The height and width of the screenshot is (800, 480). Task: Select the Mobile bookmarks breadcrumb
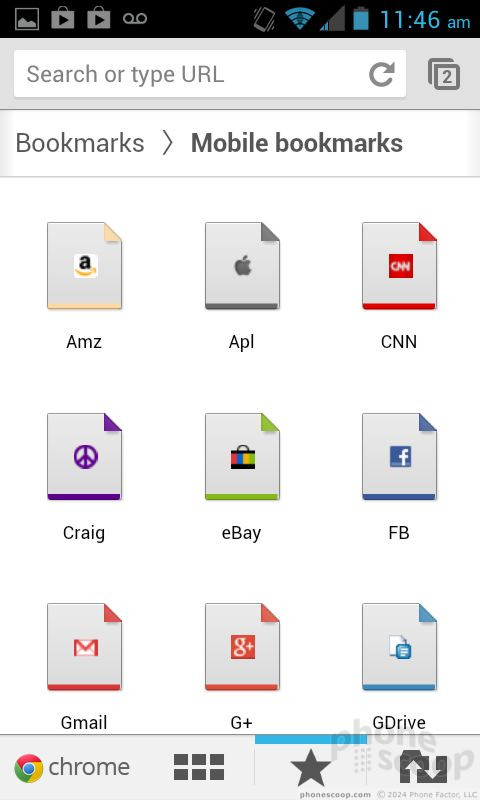pos(297,143)
